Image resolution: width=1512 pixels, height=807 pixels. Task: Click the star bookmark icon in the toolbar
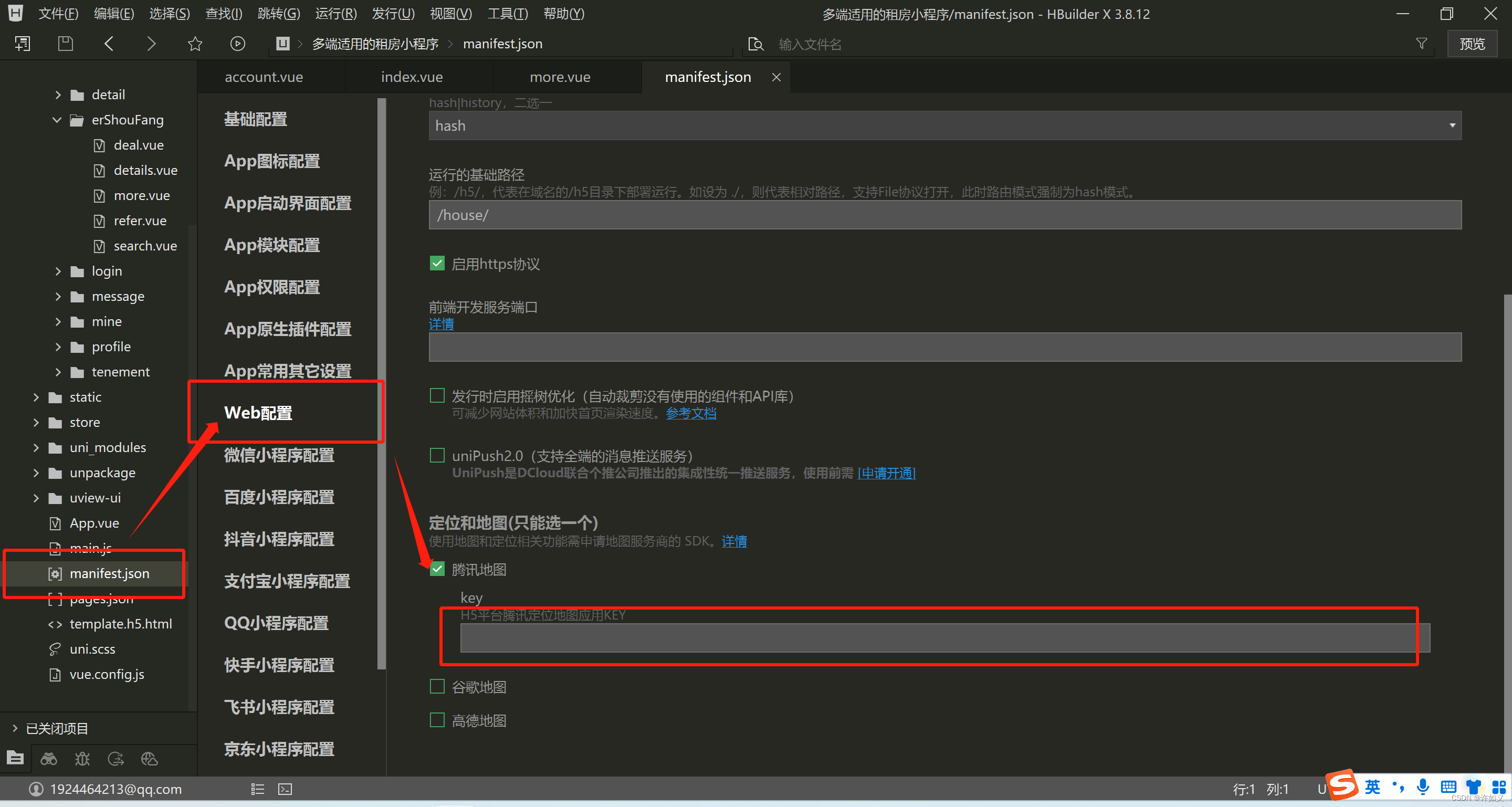pyautogui.click(x=194, y=43)
